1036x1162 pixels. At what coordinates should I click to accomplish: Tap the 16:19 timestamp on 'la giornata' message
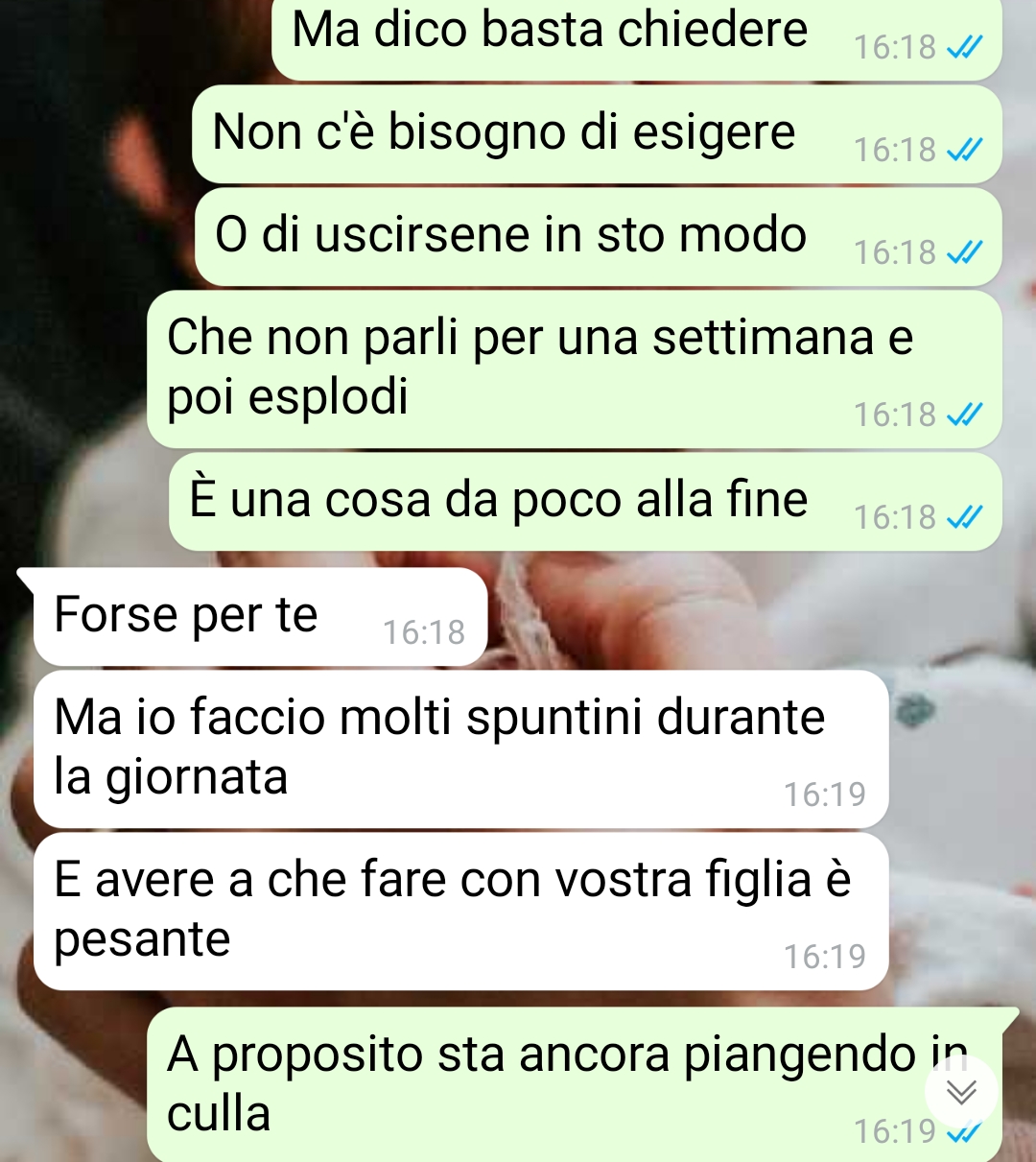pos(825,794)
